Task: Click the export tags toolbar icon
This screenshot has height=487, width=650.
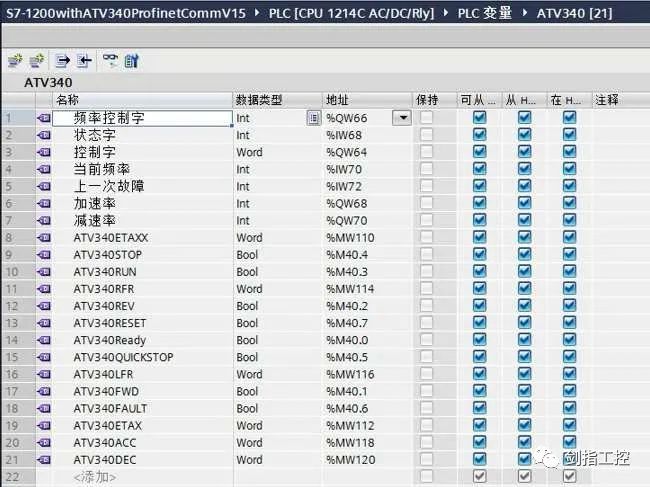Action: [x=62, y=61]
